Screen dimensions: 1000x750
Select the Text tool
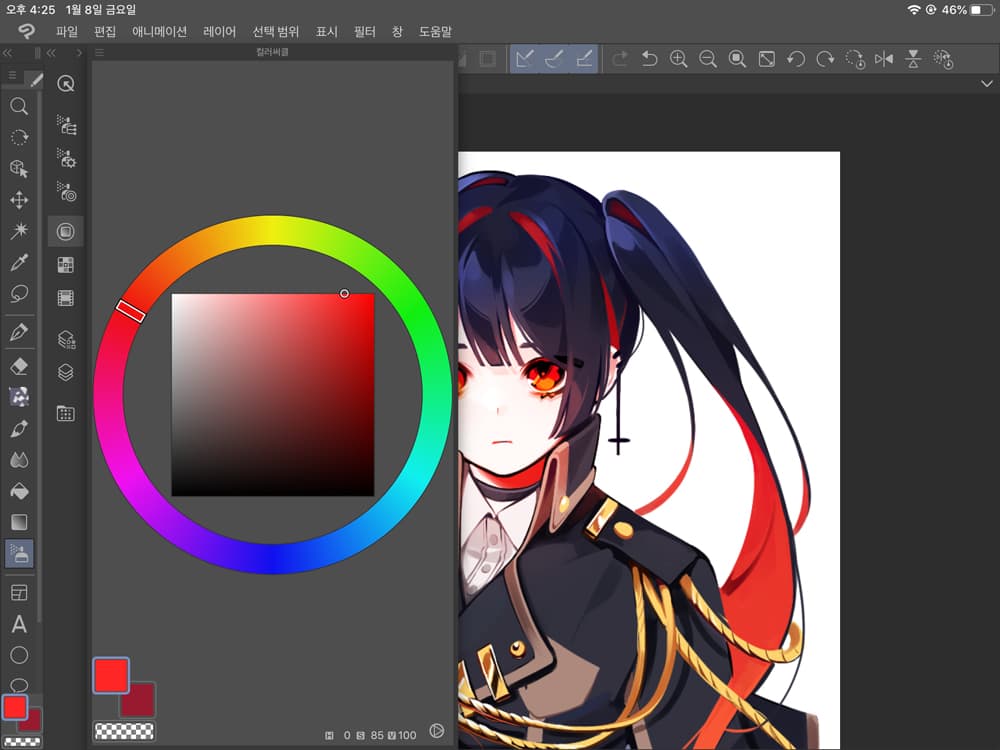(x=18, y=625)
